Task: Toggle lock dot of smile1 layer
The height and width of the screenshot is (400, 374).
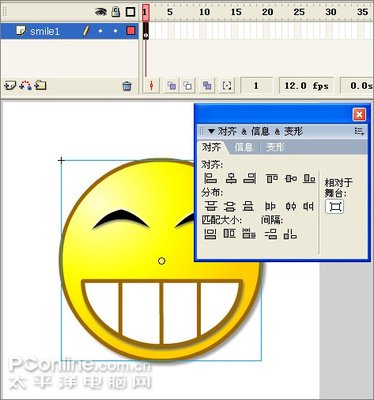Action: (115, 31)
